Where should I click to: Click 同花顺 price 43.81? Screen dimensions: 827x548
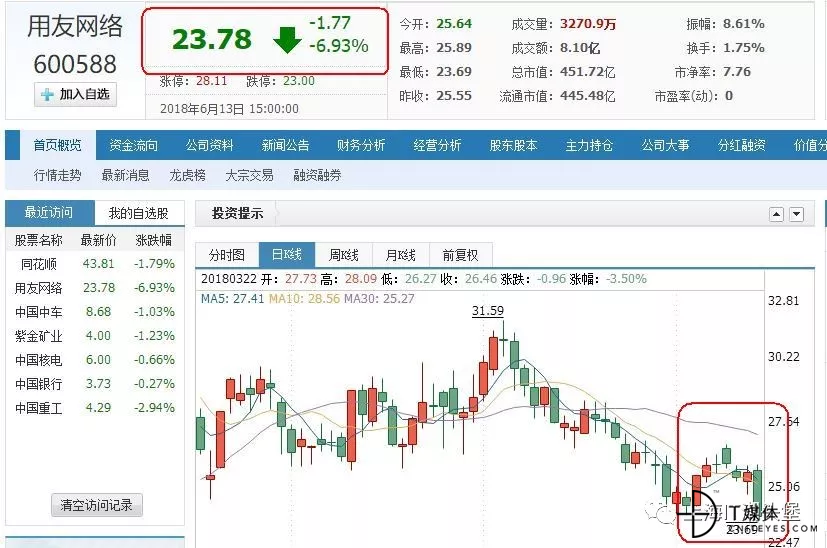pos(99,264)
